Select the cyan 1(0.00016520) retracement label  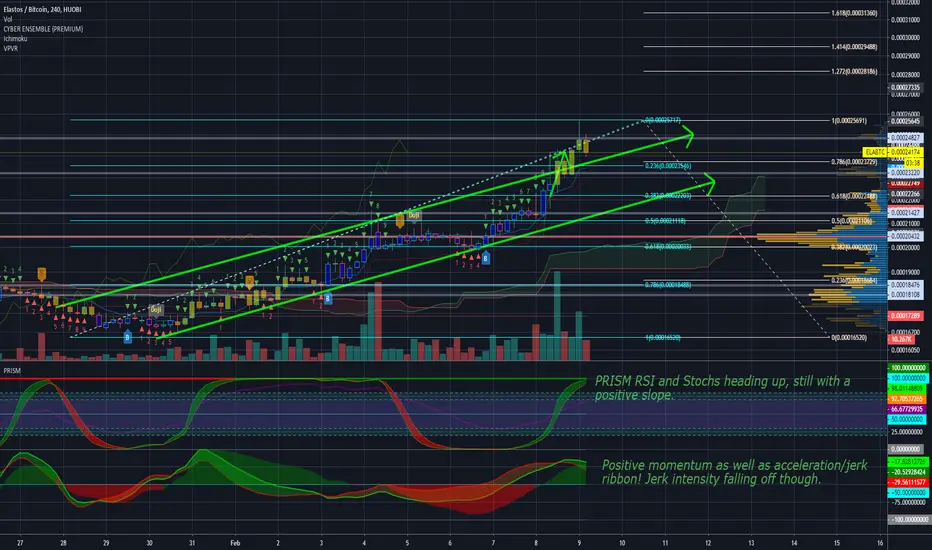pyautogui.click(x=663, y=337)
